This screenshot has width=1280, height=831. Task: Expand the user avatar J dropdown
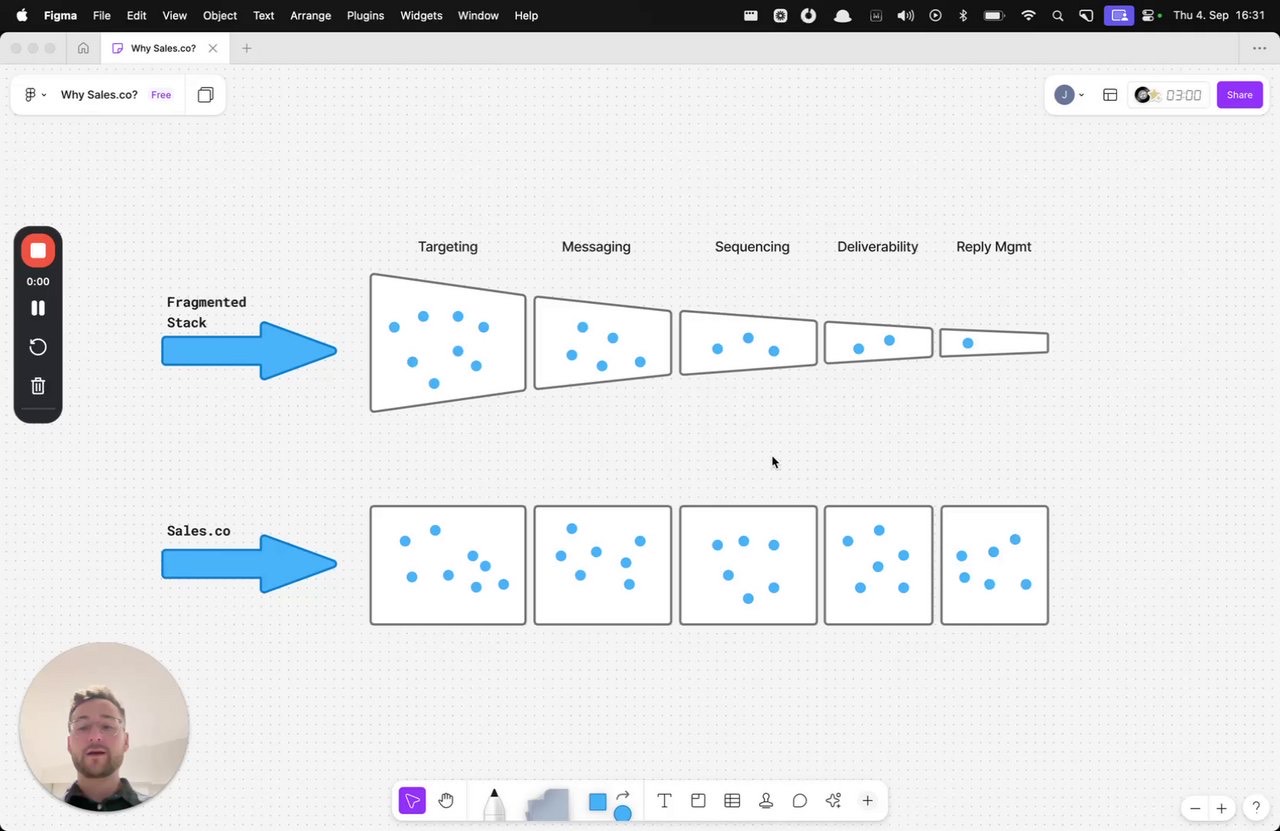click(x=1069, y=95)
